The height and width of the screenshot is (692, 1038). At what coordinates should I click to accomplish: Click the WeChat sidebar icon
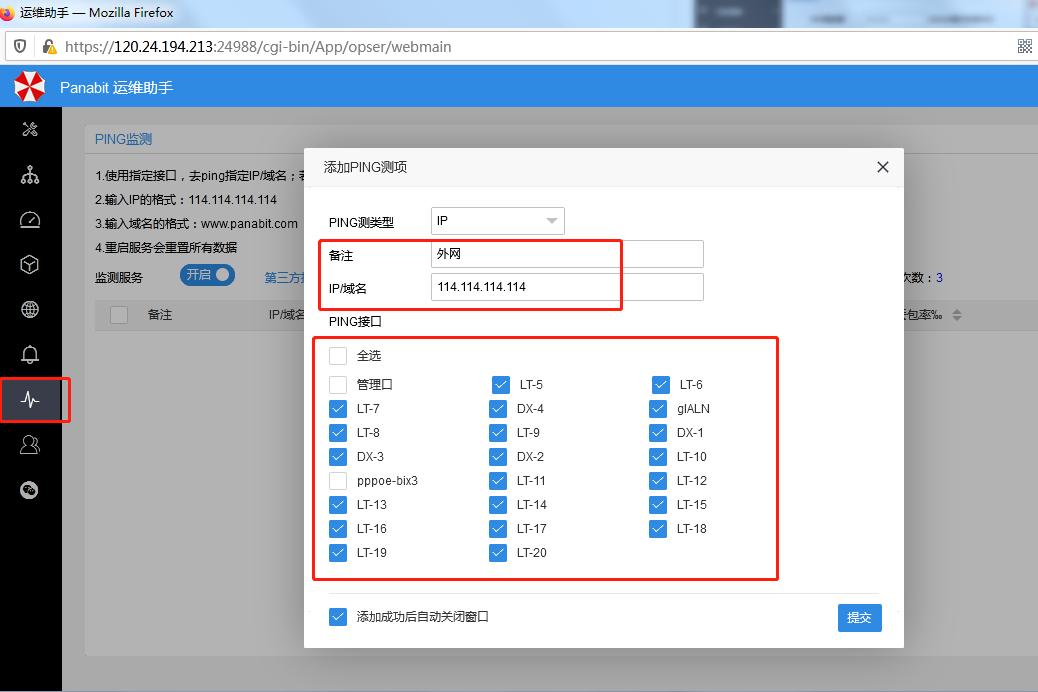(x=30, y=490)
